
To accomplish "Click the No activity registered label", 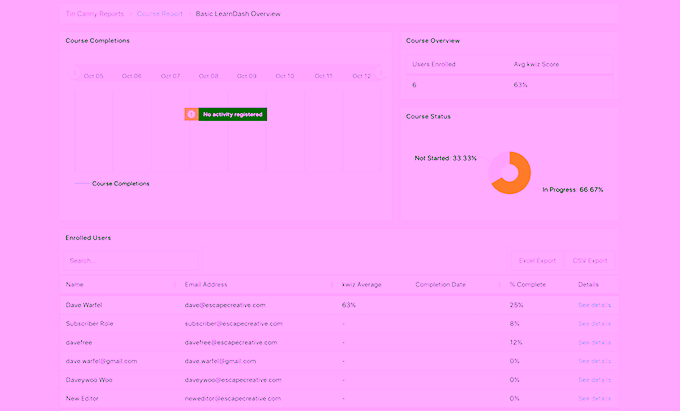I will coord(232,114).
